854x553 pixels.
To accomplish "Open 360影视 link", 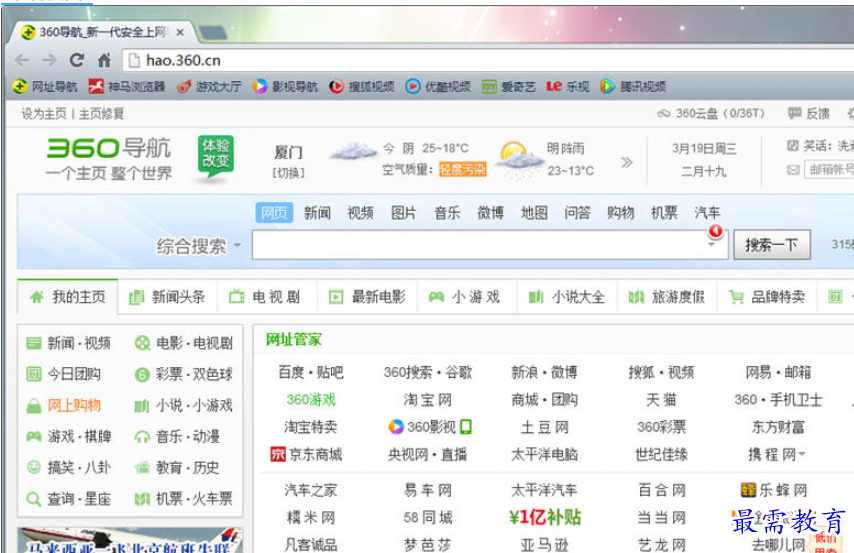I will coord(430,427).
